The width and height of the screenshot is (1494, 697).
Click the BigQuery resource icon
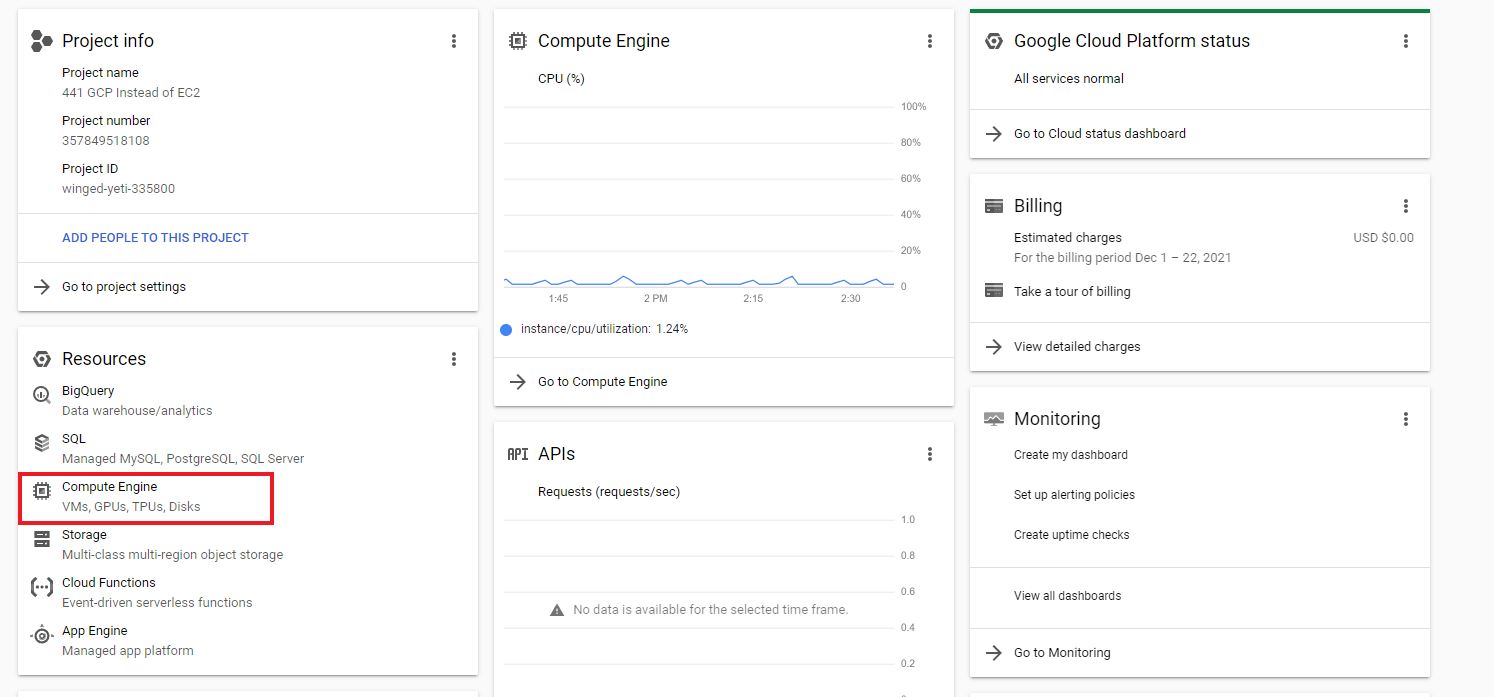41,394
